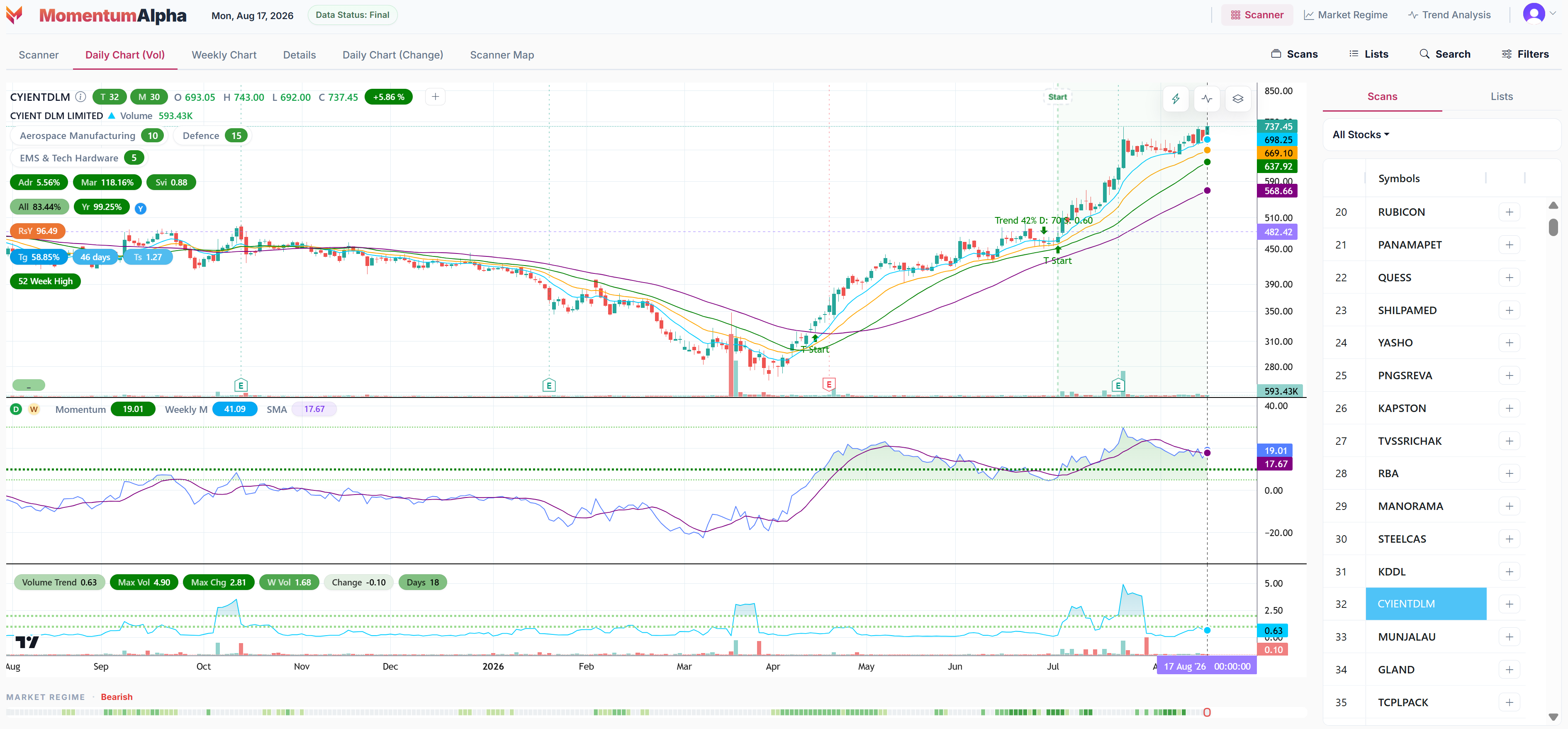Open the user profile avatar

(x=1533, y=13)
